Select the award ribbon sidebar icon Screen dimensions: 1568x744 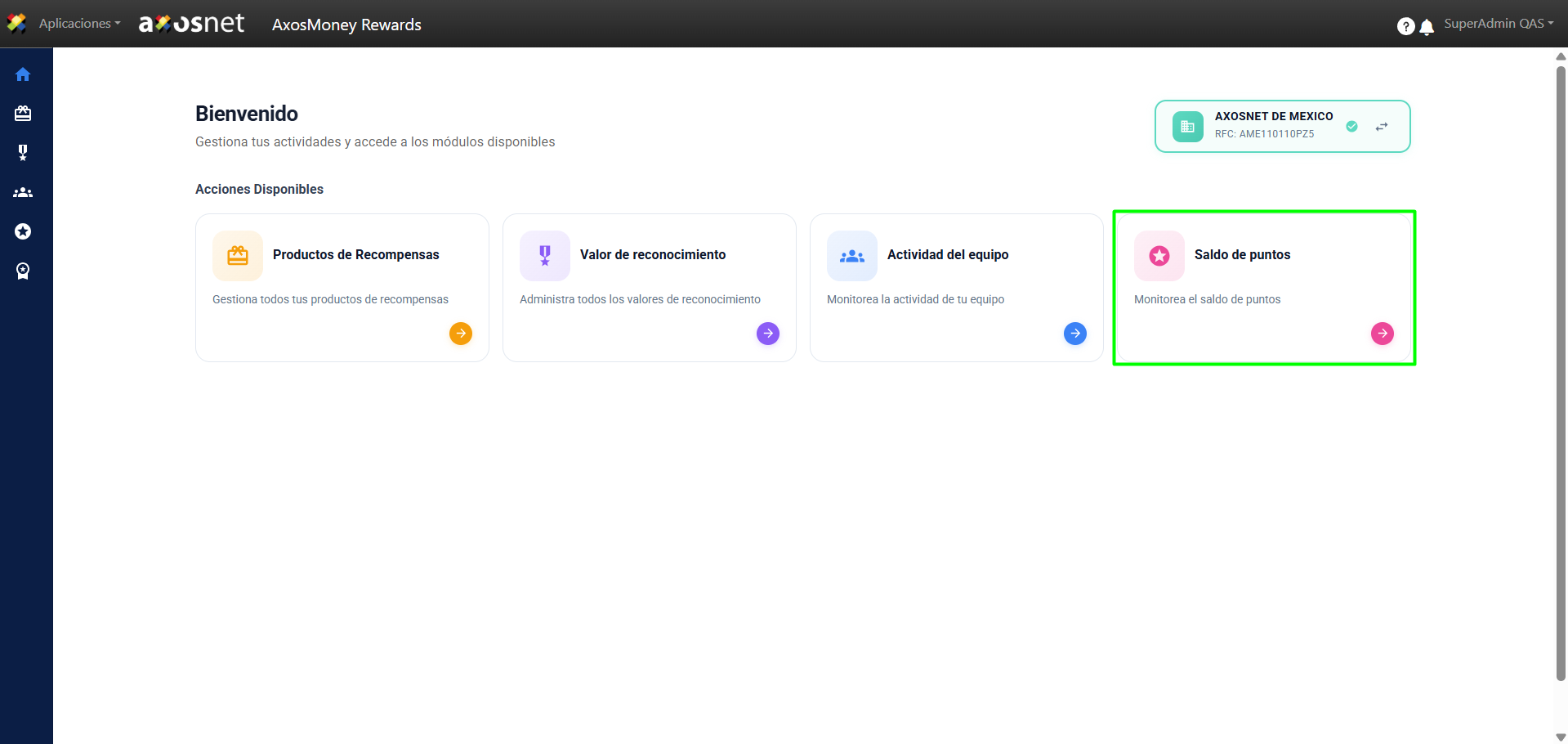click(23, 271)
